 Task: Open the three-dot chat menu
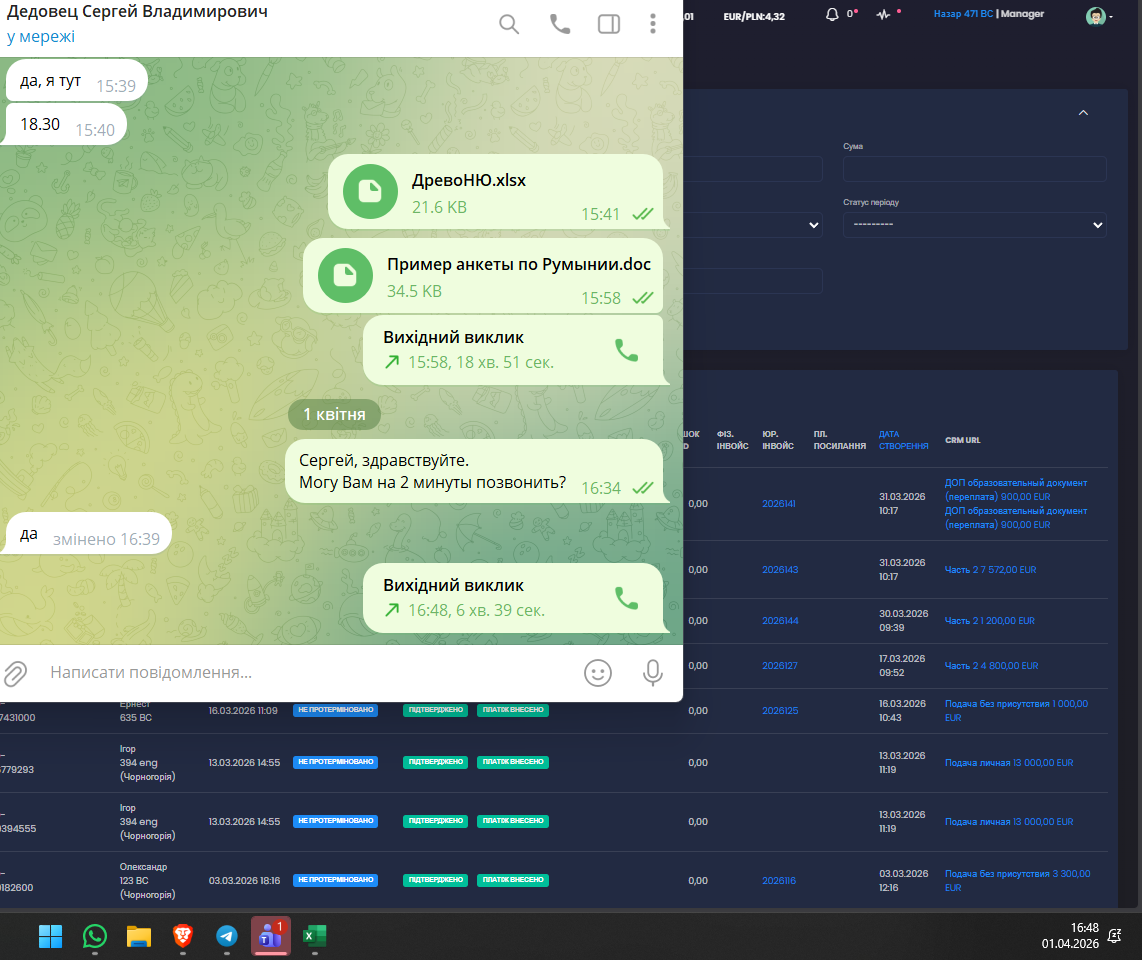(653, 24)
